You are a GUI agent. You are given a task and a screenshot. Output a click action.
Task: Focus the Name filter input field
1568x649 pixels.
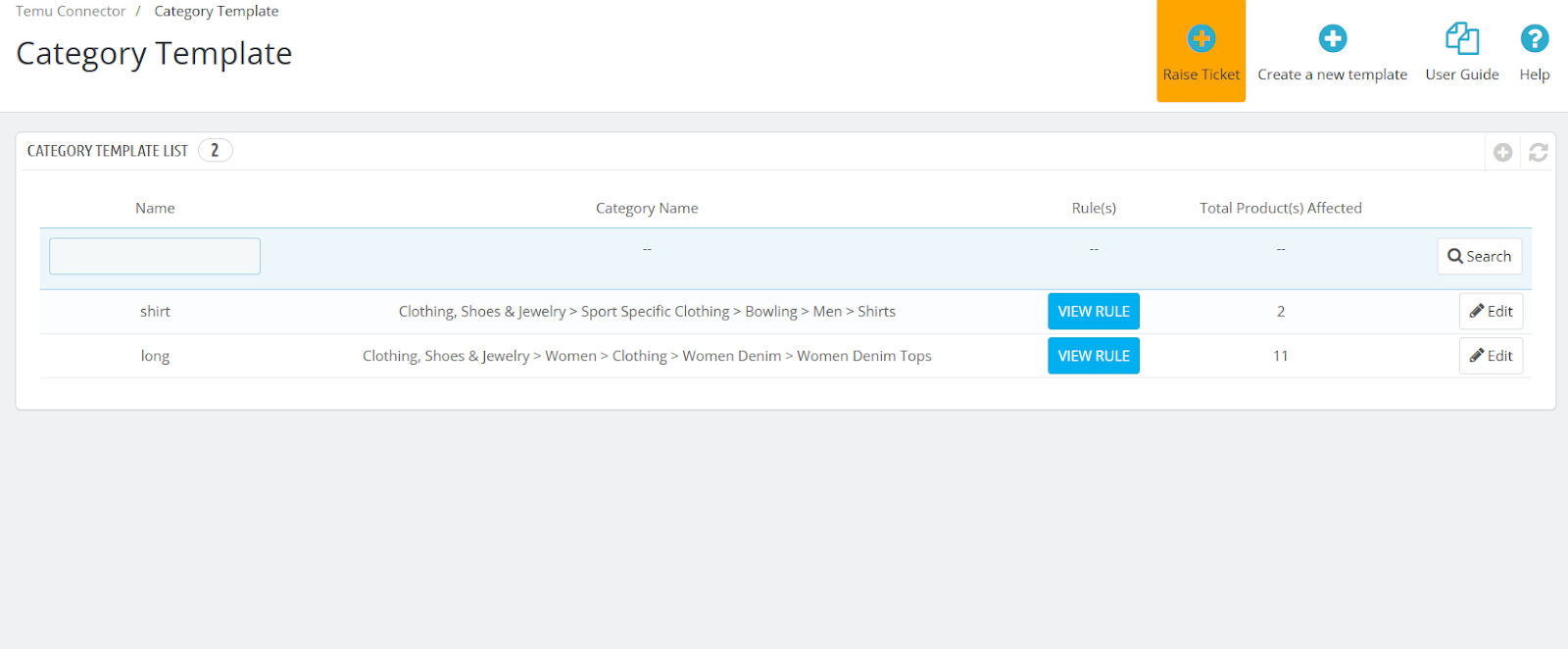pos(155,257)
